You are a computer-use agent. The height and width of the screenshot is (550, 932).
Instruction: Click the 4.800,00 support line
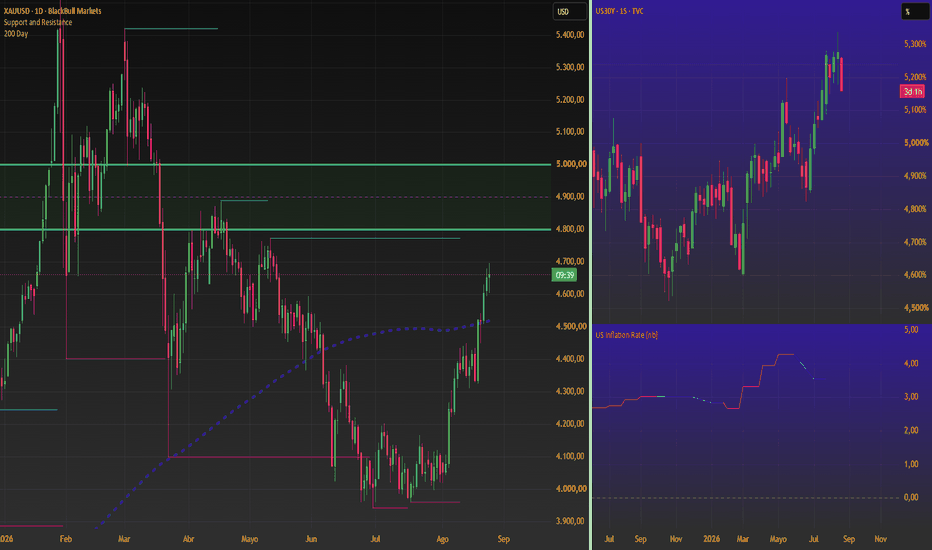coord(275,229)
